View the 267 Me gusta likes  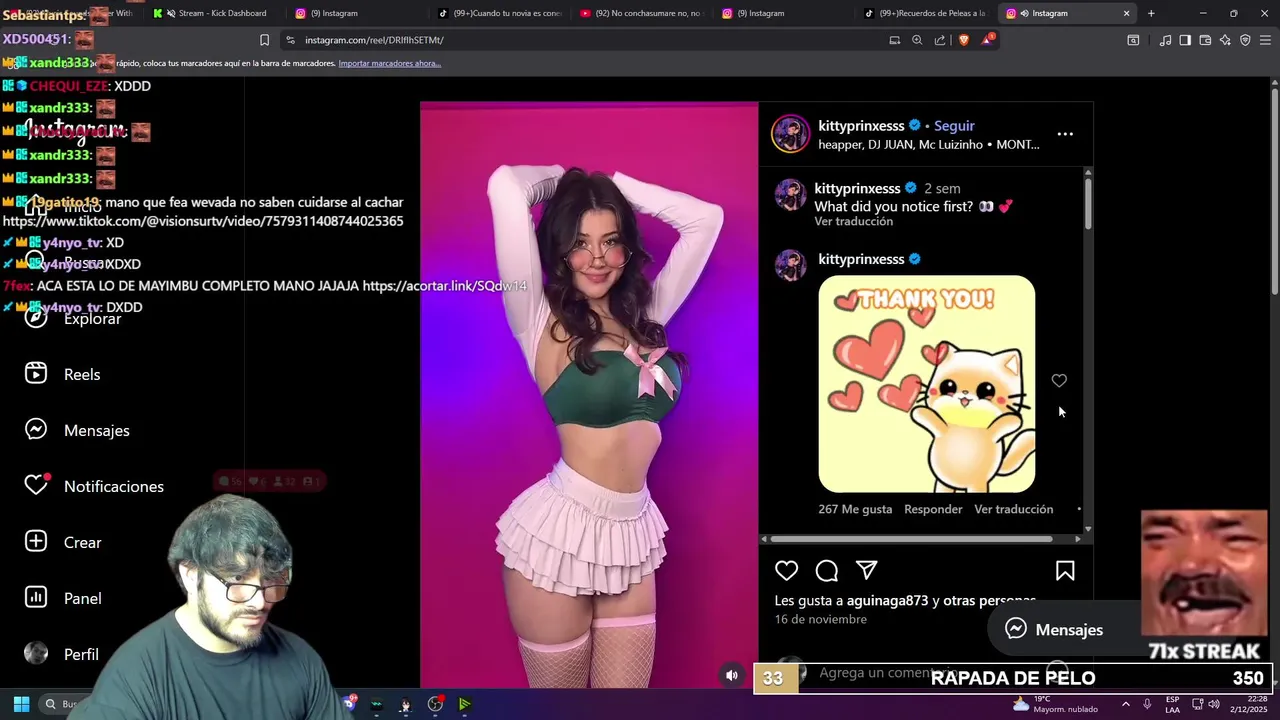[x=855, y=509]
